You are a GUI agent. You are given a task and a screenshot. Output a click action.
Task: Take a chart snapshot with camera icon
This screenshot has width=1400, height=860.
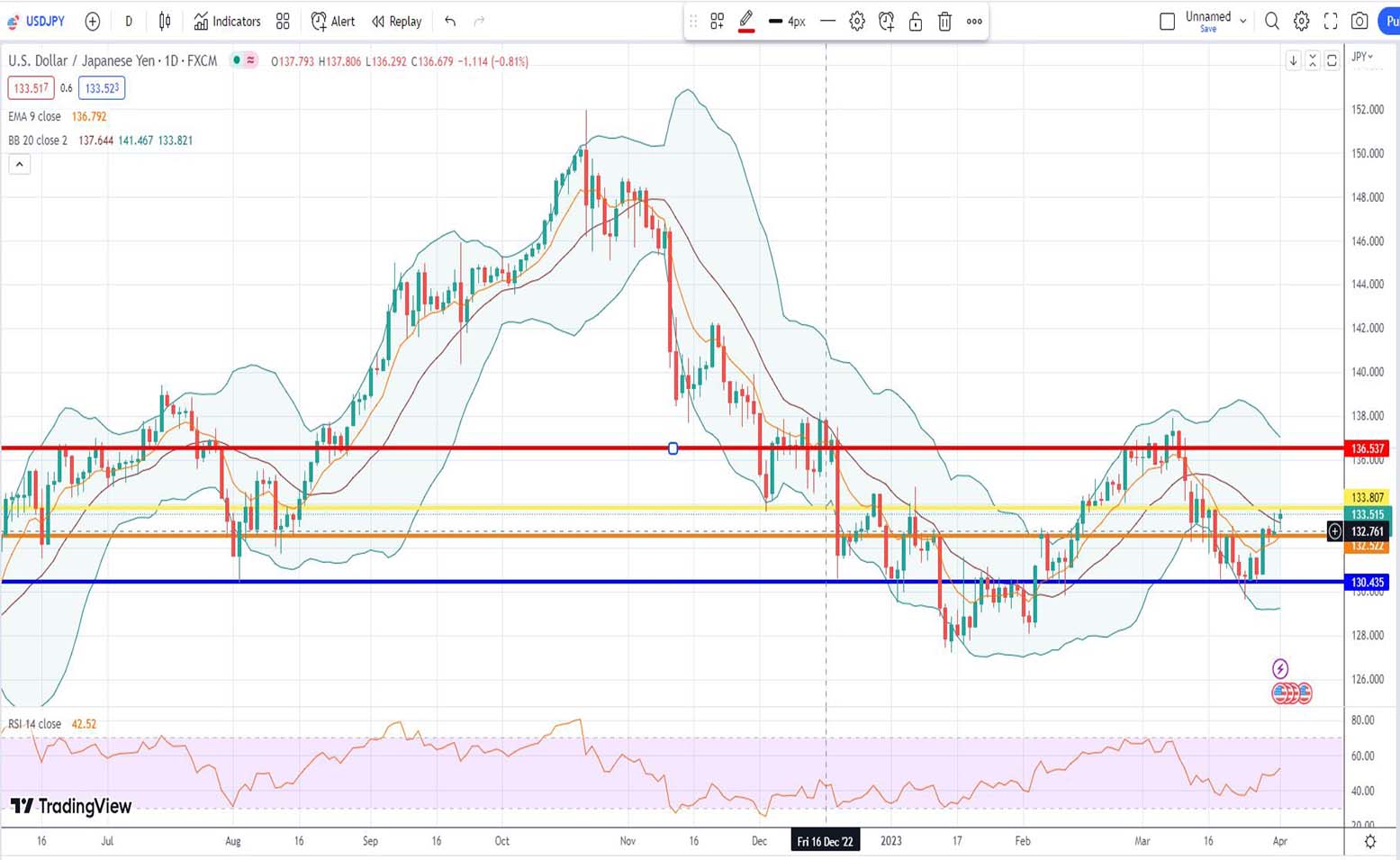(x=1359, y=21)
